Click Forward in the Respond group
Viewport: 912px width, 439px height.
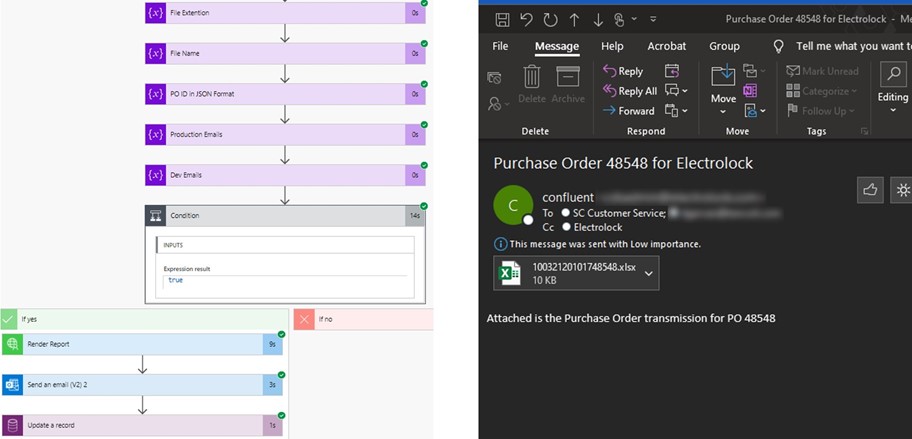(x=628, y=110)
